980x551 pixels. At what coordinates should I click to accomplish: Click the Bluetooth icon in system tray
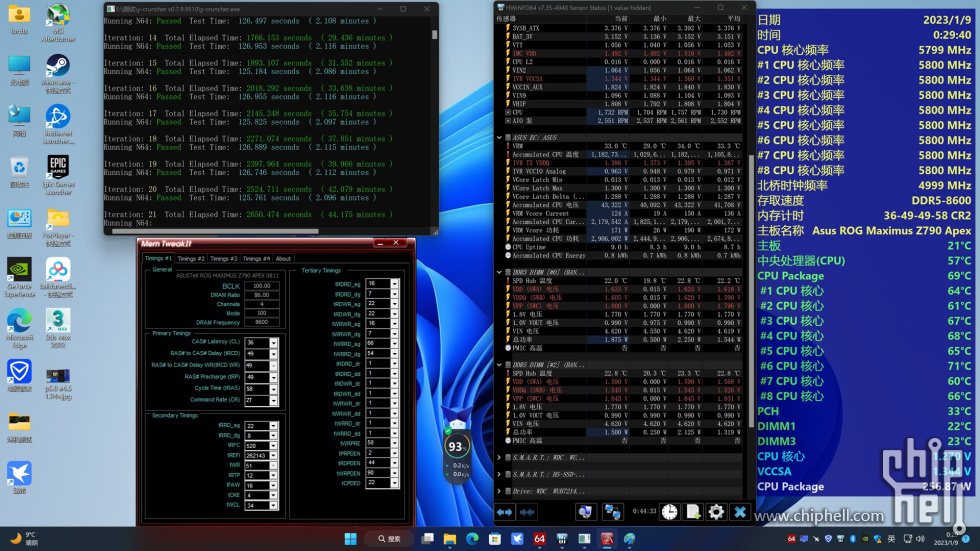[852, 539]
